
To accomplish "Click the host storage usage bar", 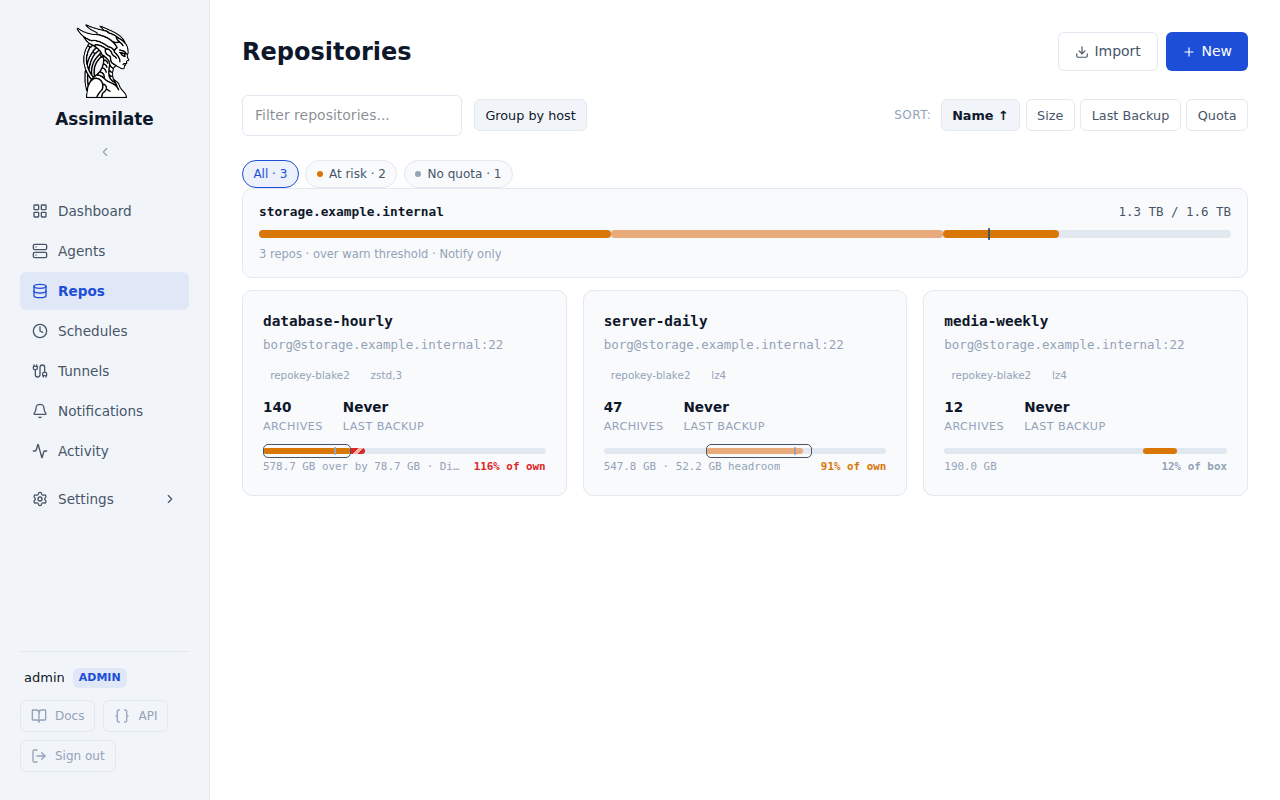I will click(745, 234).
